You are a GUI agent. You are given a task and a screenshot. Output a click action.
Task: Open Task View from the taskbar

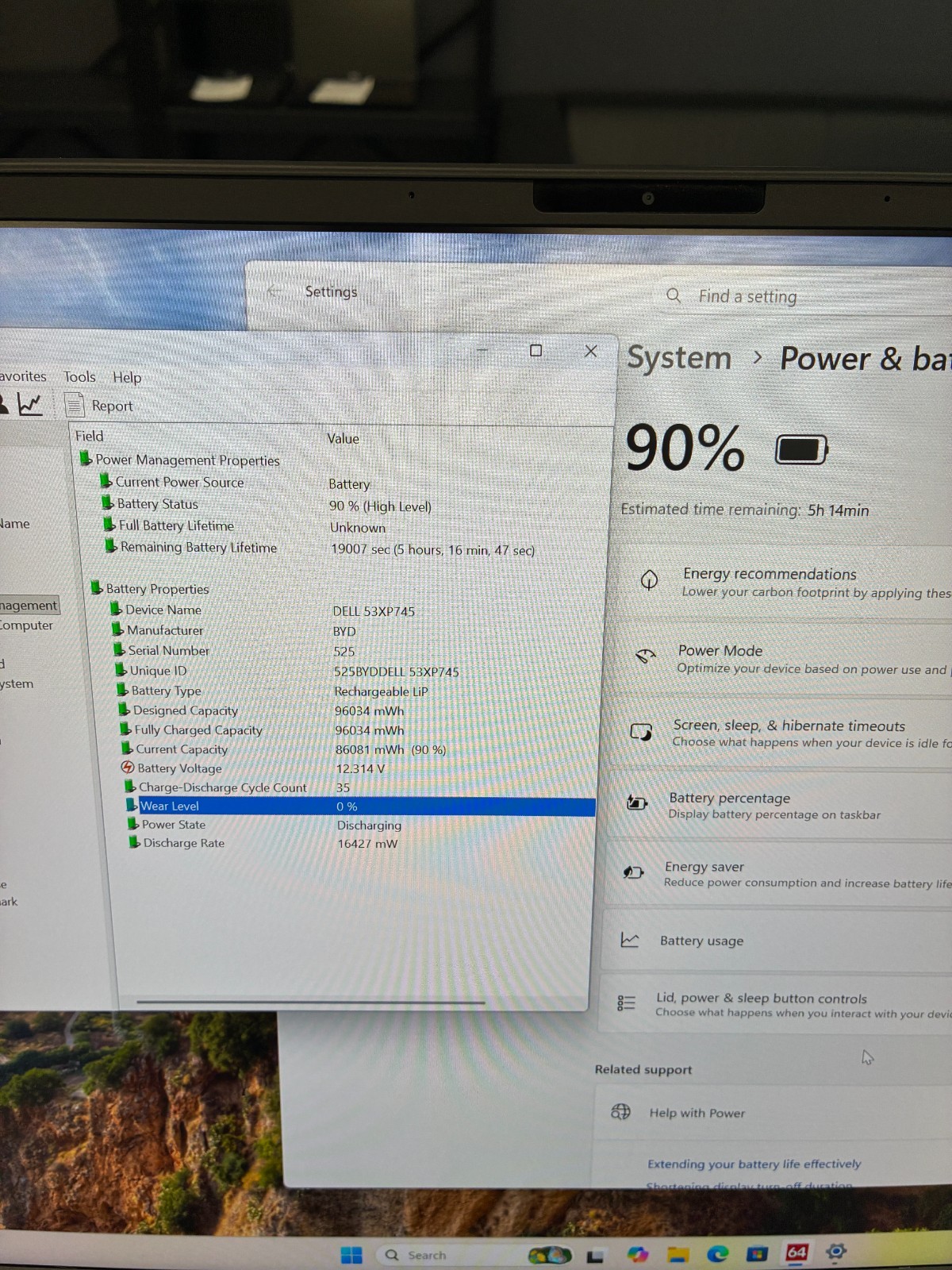(595, 1256)
